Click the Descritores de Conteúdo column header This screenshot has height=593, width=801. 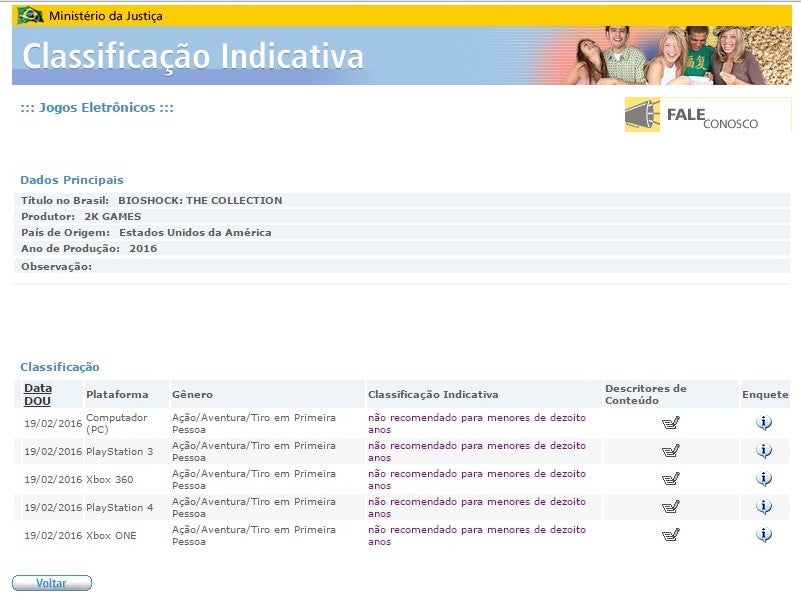(x=646, y=394)
